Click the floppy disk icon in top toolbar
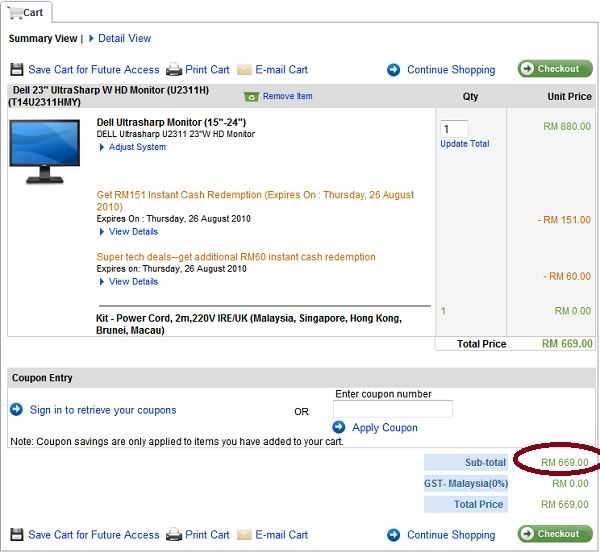 (16, 69)
